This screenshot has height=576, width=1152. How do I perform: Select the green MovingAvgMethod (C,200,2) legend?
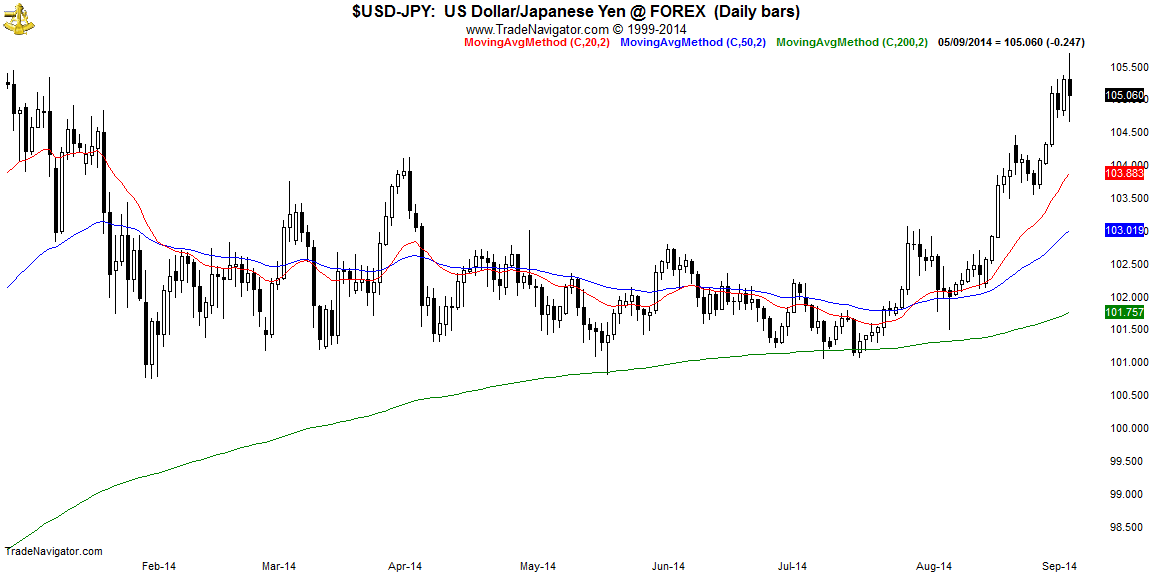pos(851,43)
